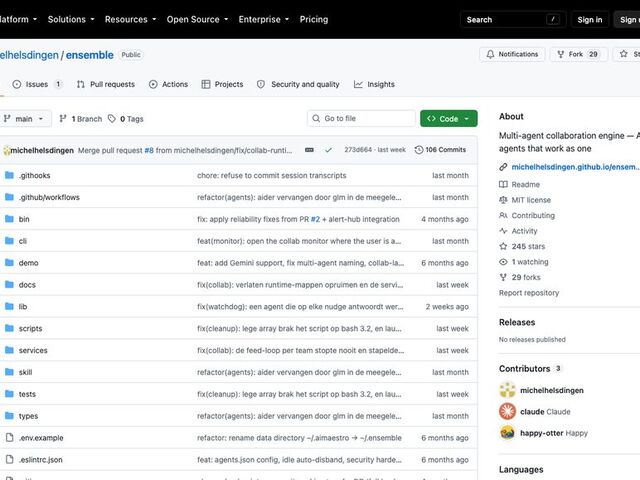Click claude contributor avatar
Screen dimensions: 640x480
tap(507, 411)
